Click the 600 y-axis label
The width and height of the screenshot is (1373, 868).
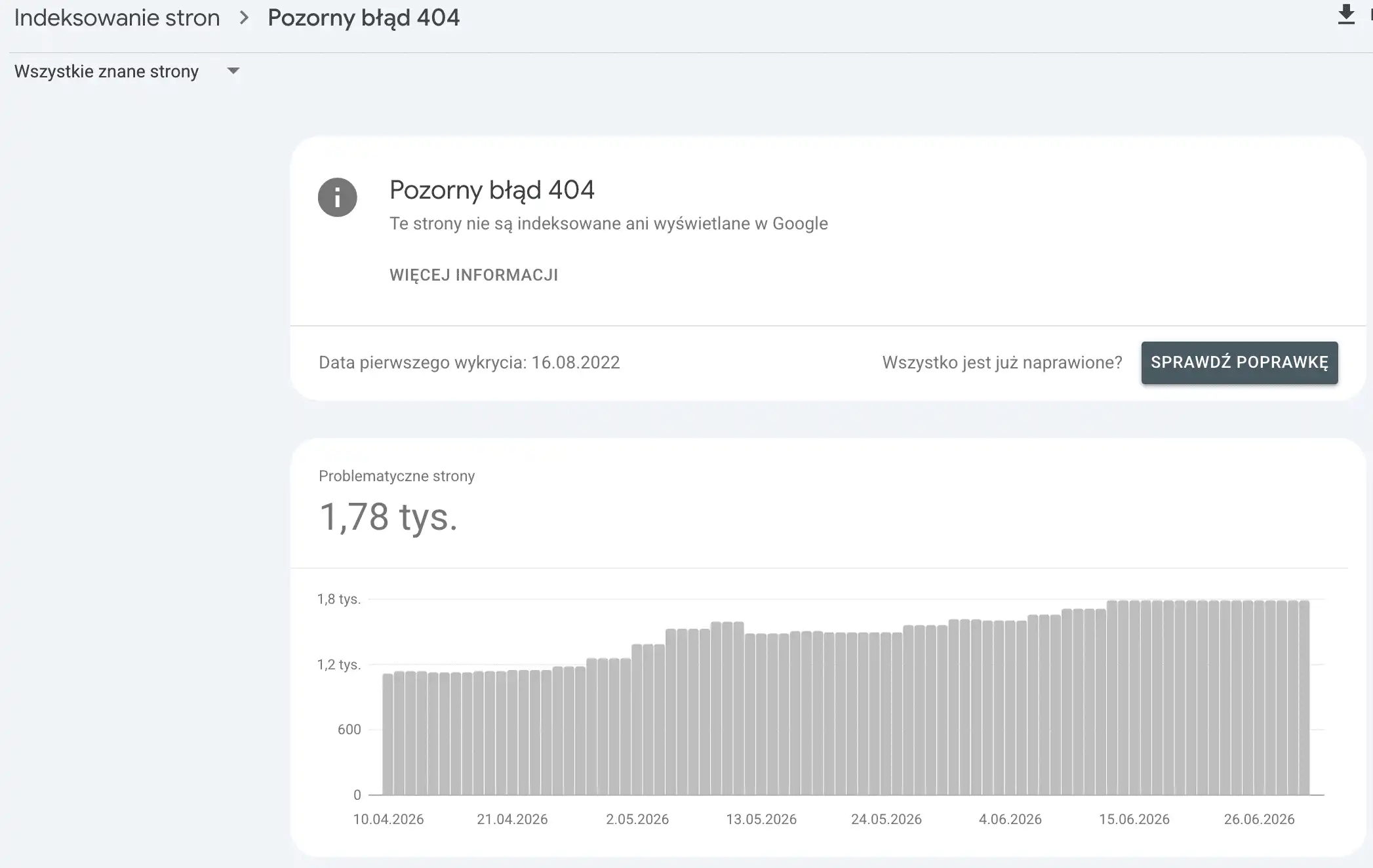[x=349, y=730]
